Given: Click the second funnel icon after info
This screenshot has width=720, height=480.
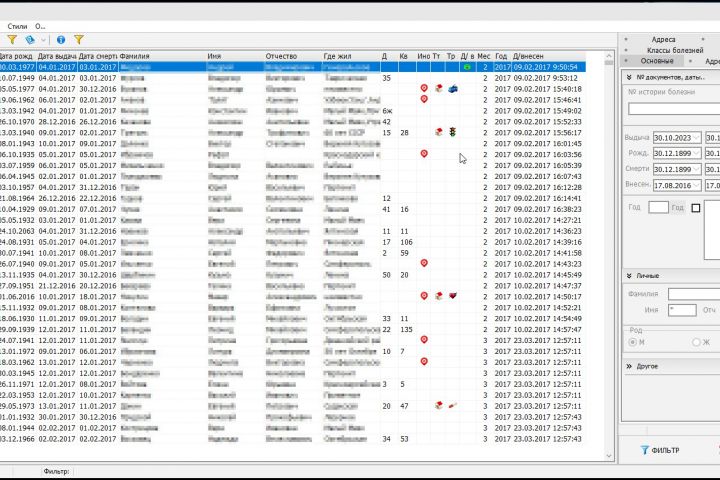Looking at the screenshot, I should tap(79, 40).
